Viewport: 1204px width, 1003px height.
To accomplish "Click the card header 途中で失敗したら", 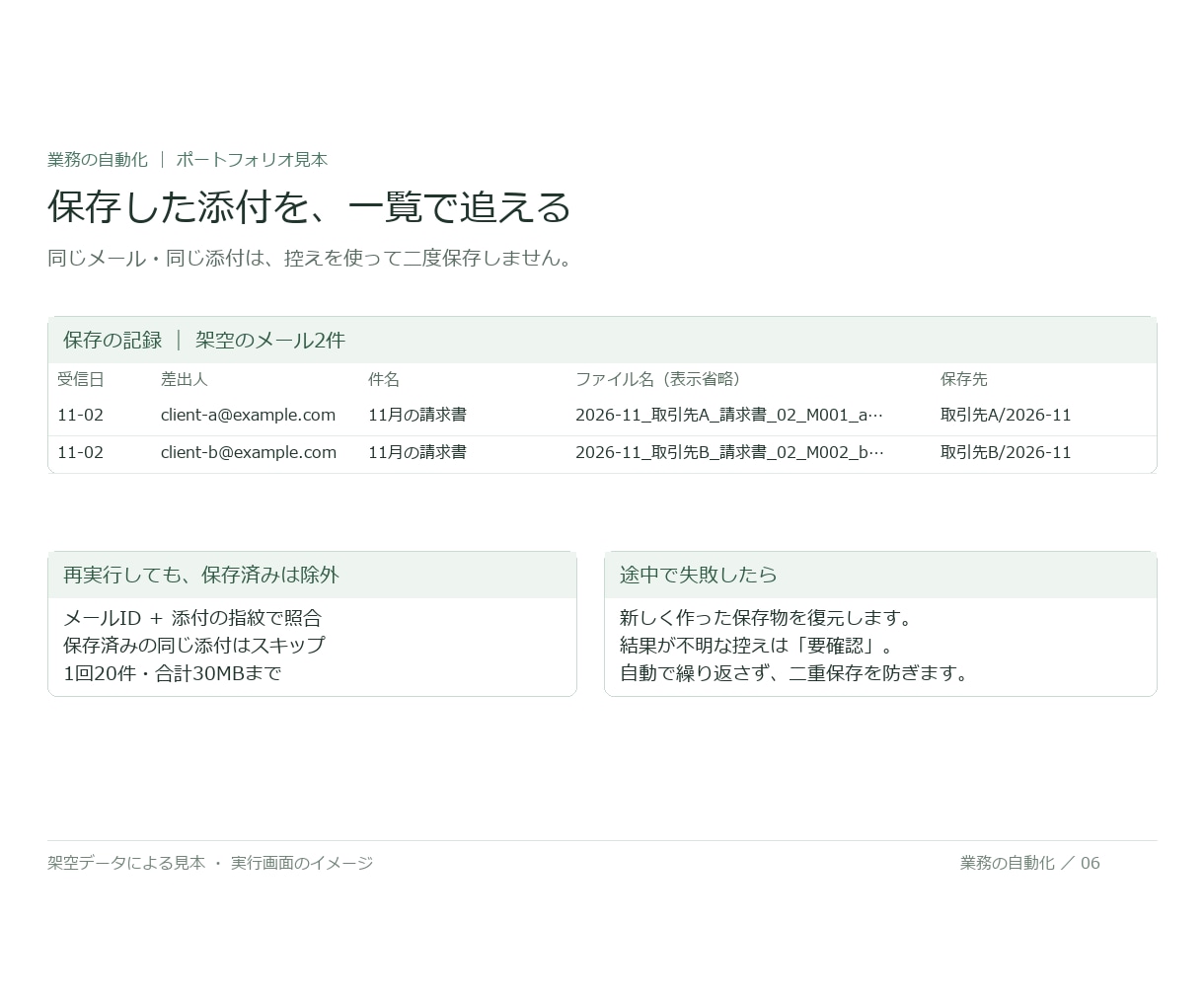I will [699, 576].
